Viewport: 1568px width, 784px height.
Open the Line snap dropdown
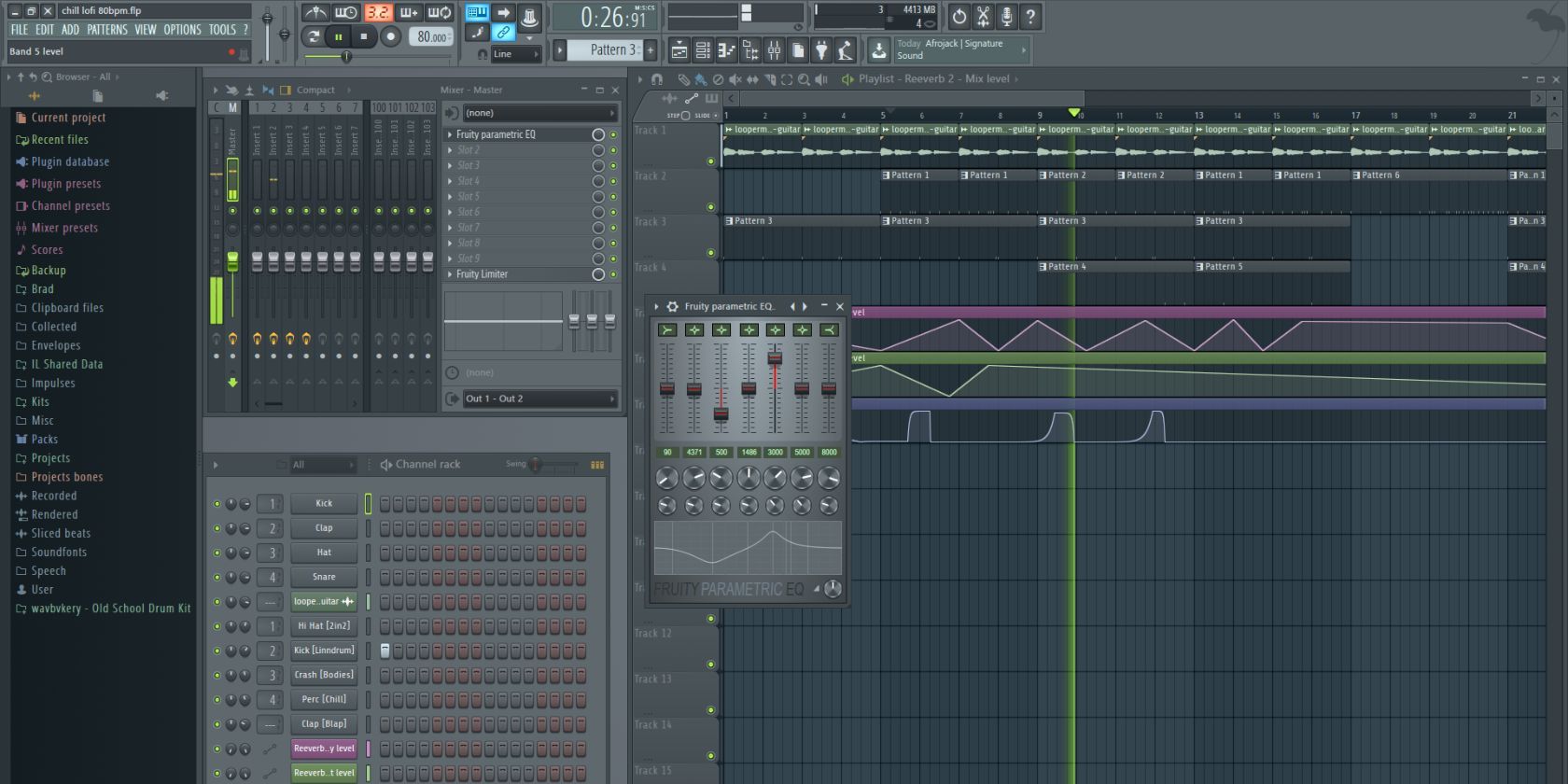click(515, 54)
